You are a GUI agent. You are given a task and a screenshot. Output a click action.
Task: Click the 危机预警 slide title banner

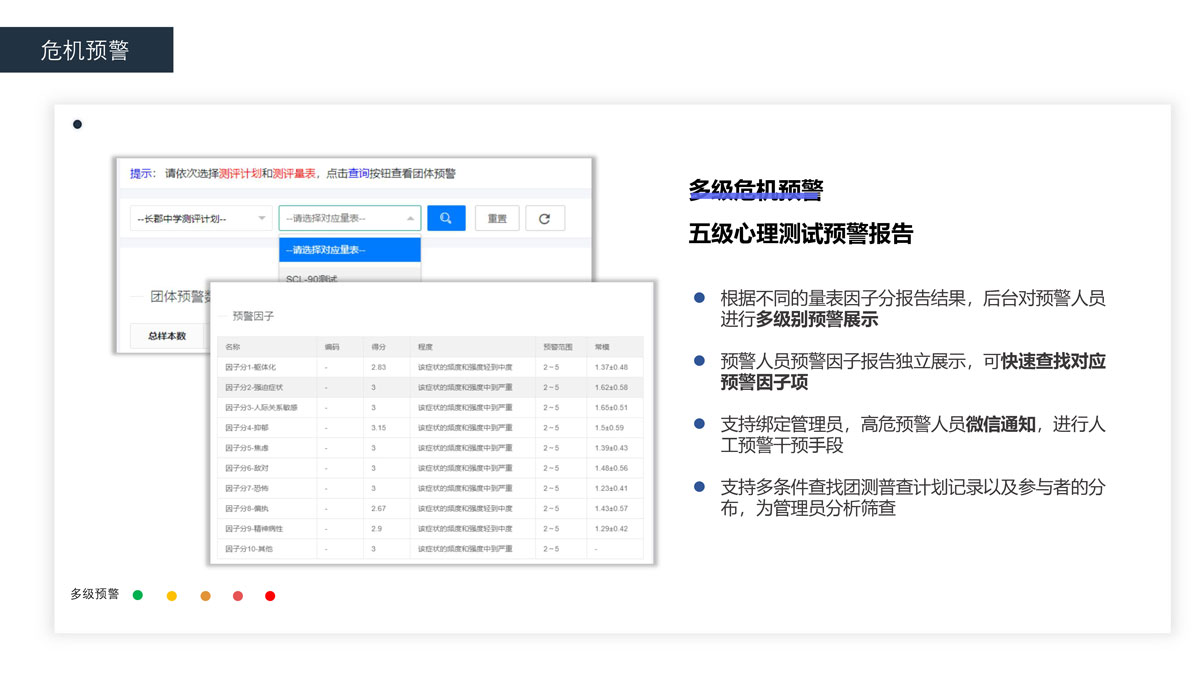tap(86, 50)
